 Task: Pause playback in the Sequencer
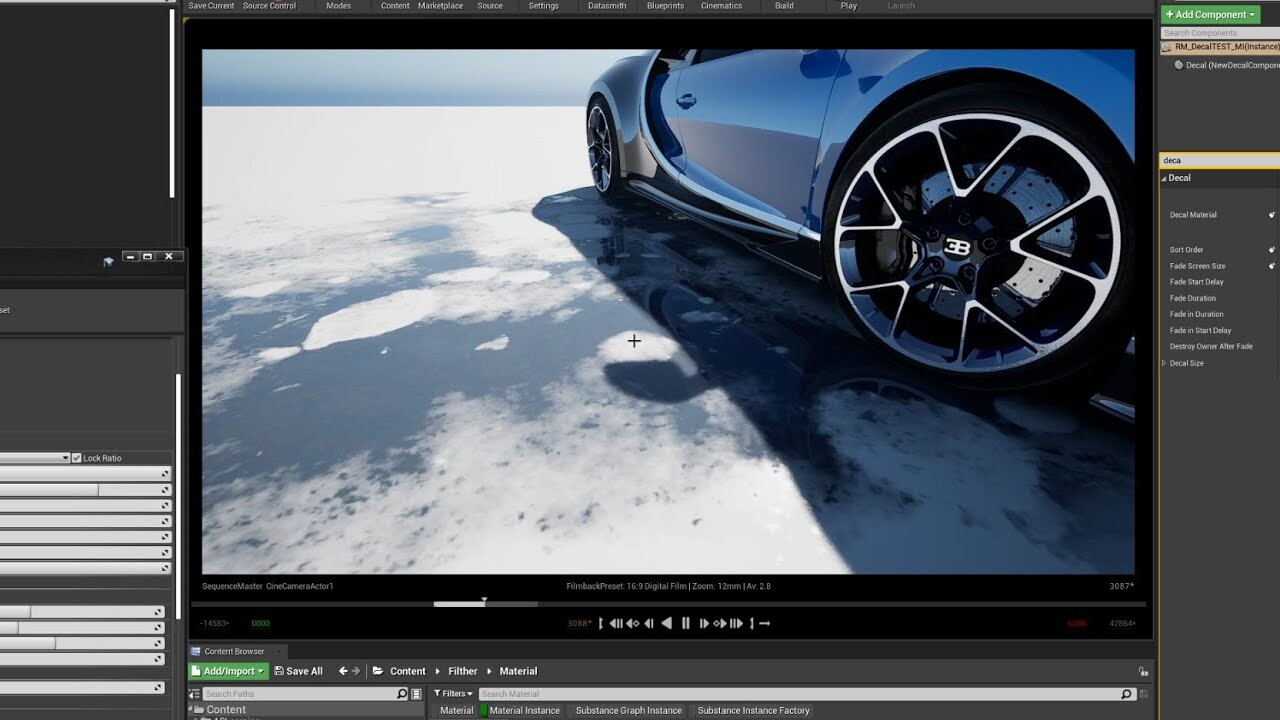point(685,623)
